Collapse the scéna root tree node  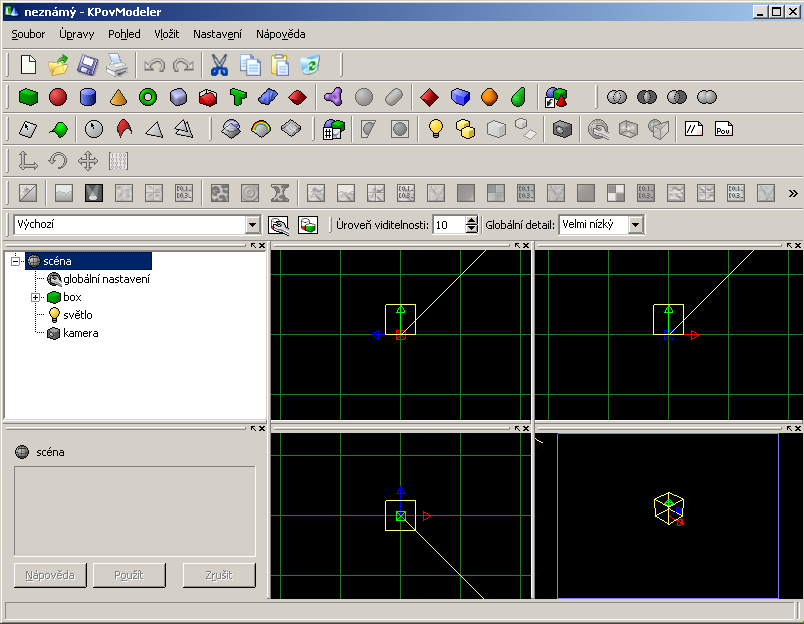[x=16, y=261]
